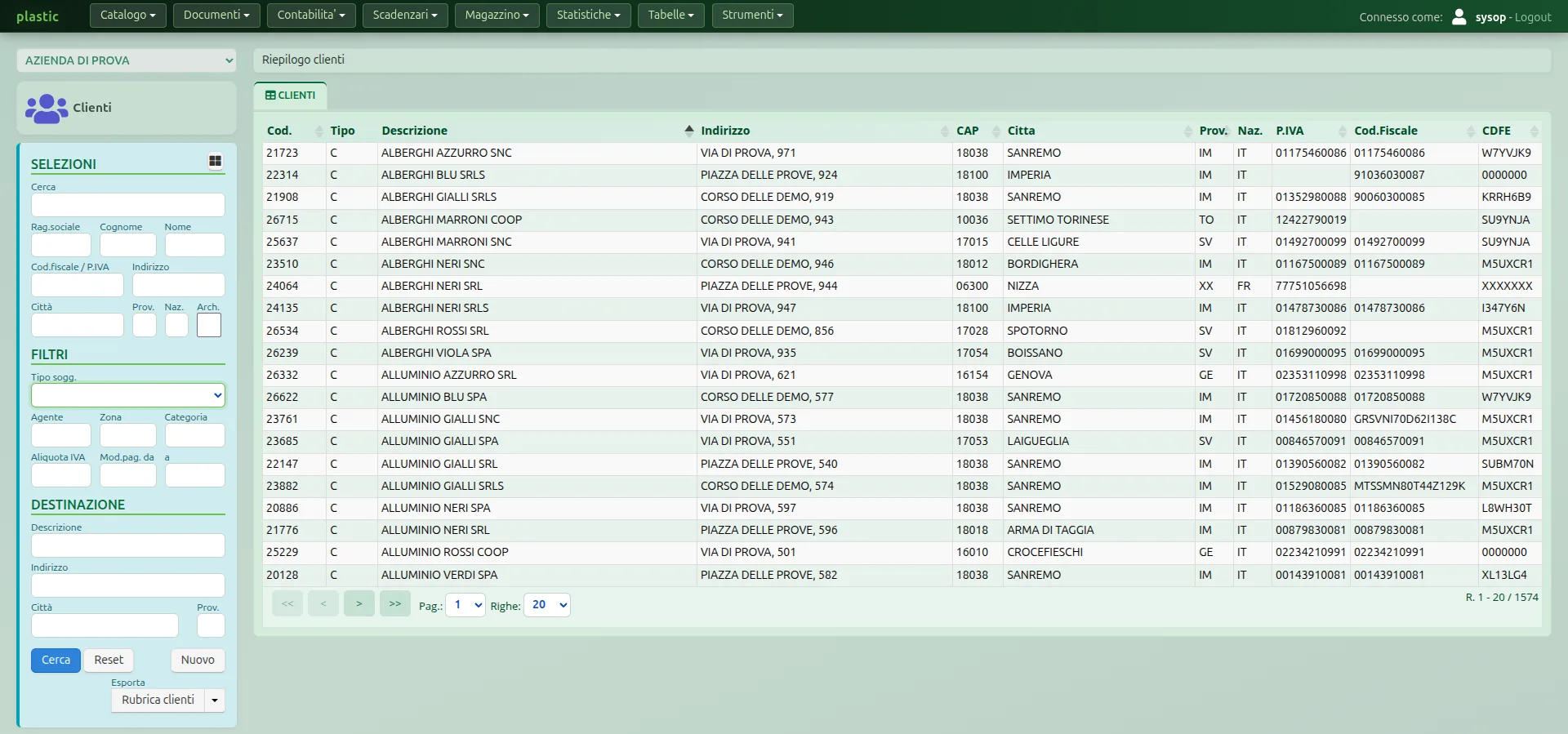This screenshot has width=1568, height=734.
Task: Sort by the Cod. column arrows
Action: (x=319, y=131)
